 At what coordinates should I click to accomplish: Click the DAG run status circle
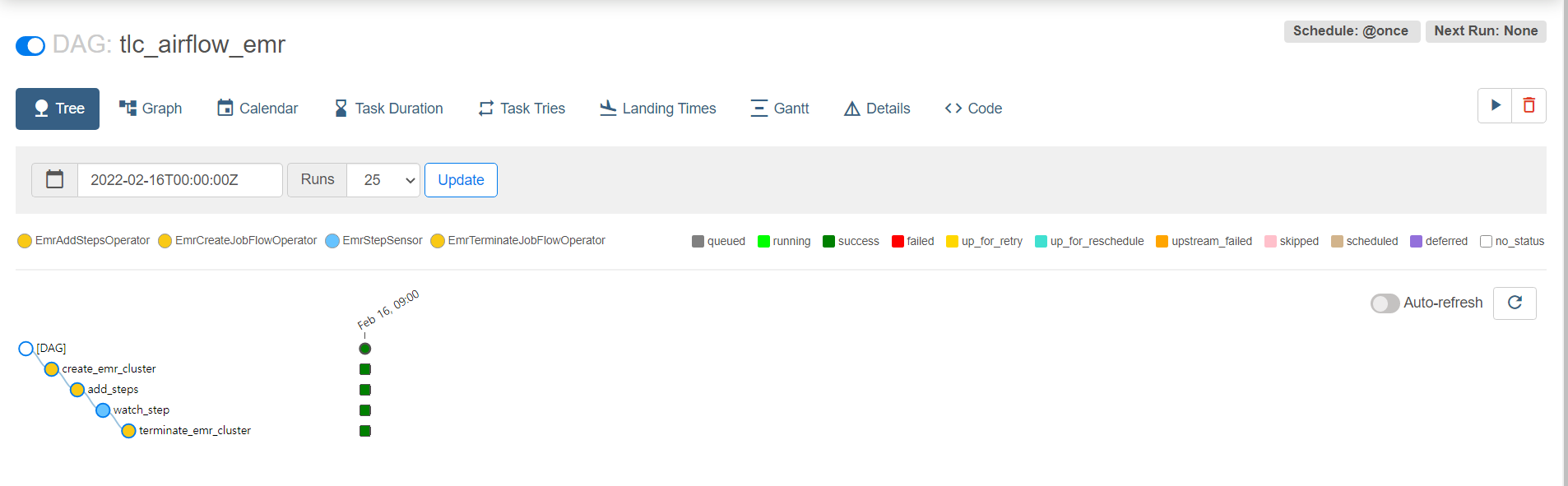pyautogui.click(x=365, y=349)
